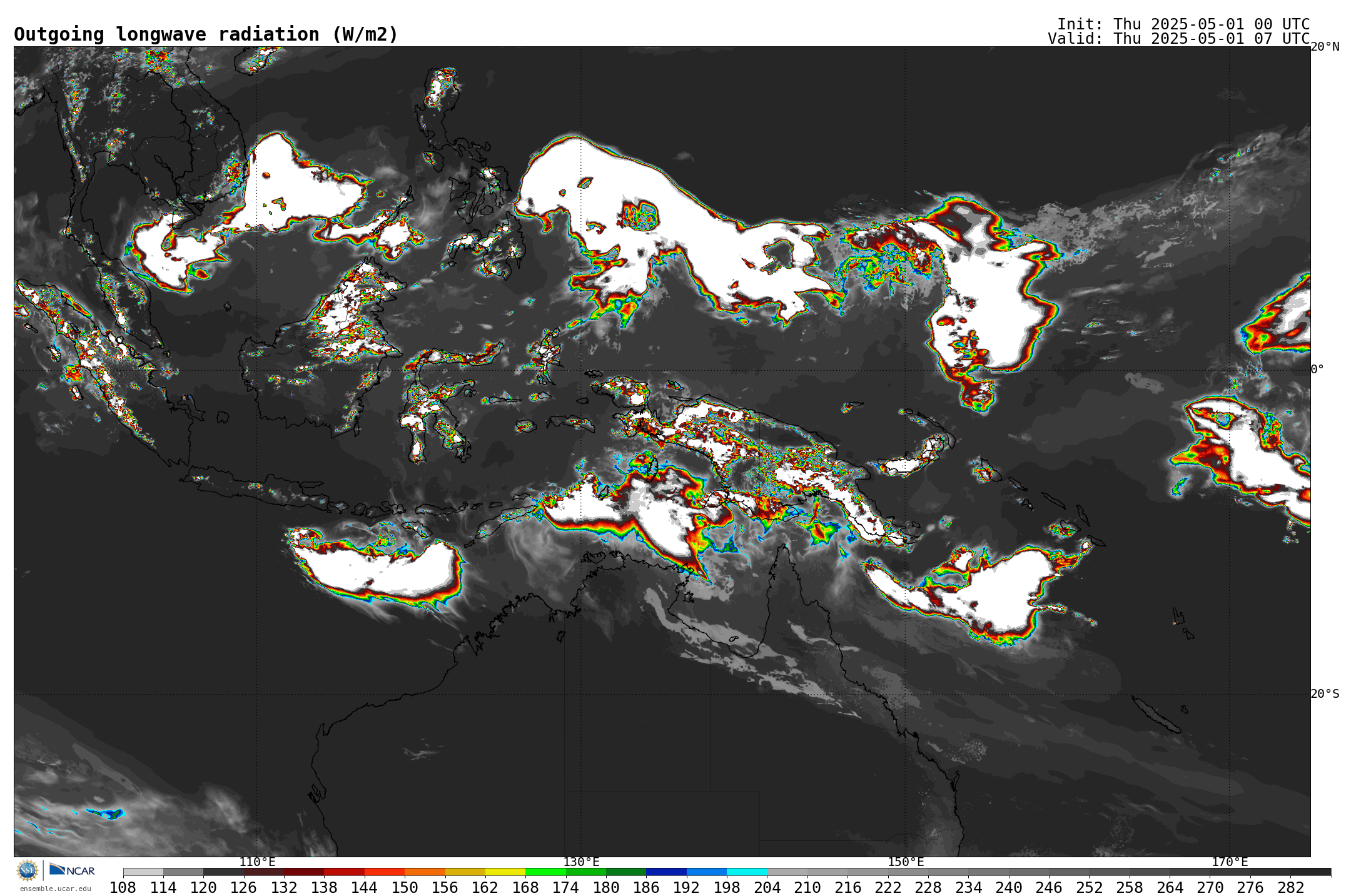This screenshot has height=896, width=1351.
Task: Click the NSF logo
Action: (x=28, y=870)
